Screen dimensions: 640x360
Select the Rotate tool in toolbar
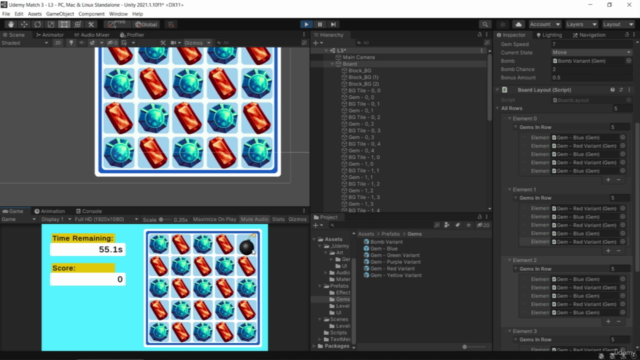pyautogui.click(x=38, y=24)
